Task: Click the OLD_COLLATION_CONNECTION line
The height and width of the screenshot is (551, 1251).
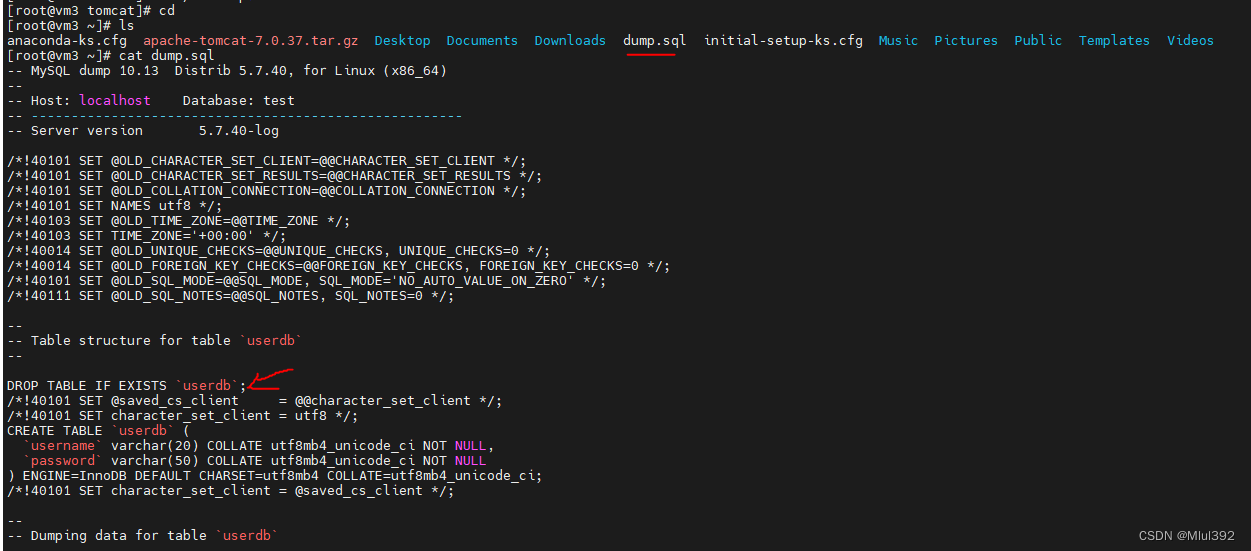Action: 267,190
